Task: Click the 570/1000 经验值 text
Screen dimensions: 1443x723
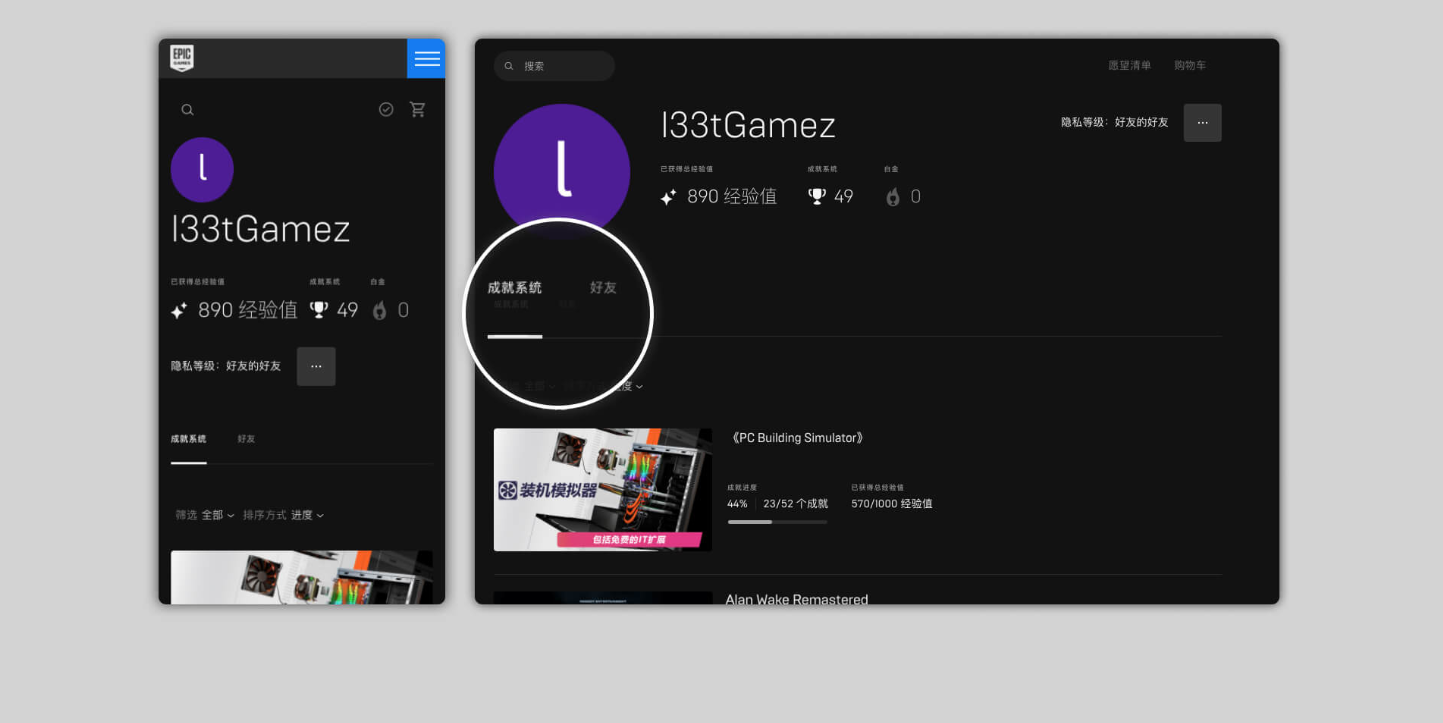Action: click(892, 504)
